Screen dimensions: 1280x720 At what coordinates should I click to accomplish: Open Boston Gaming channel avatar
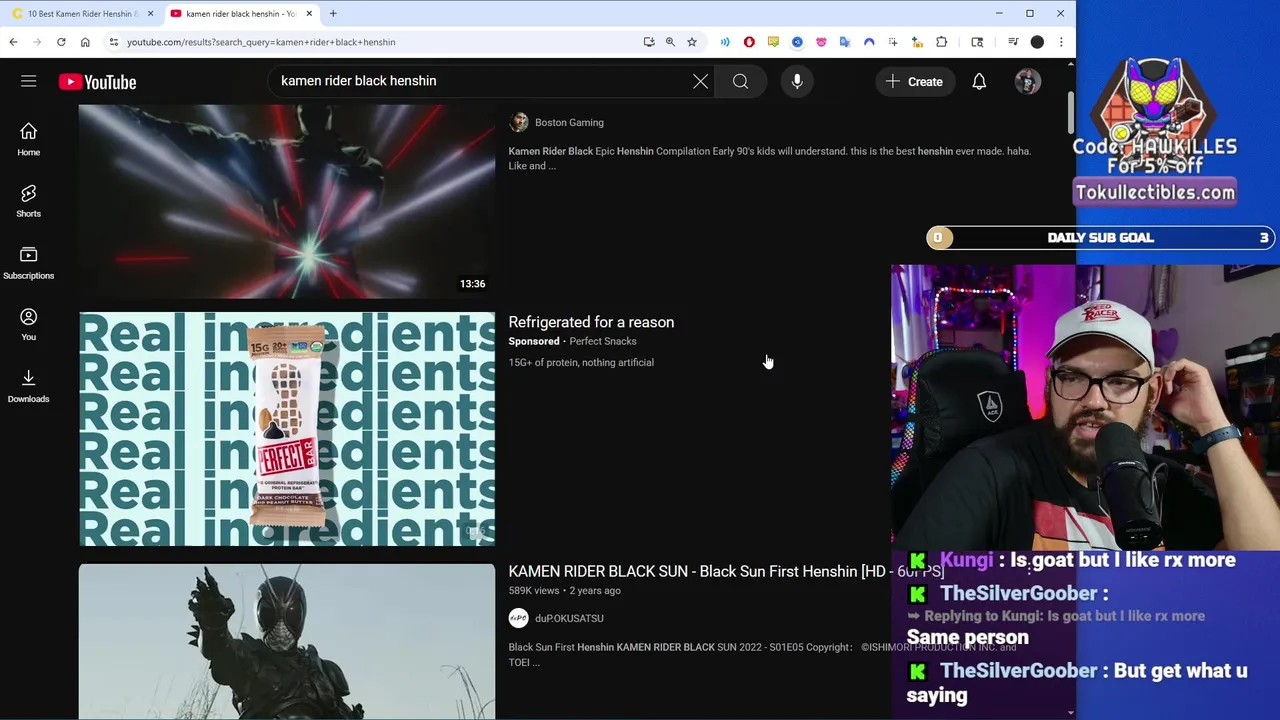click(518, 122)
